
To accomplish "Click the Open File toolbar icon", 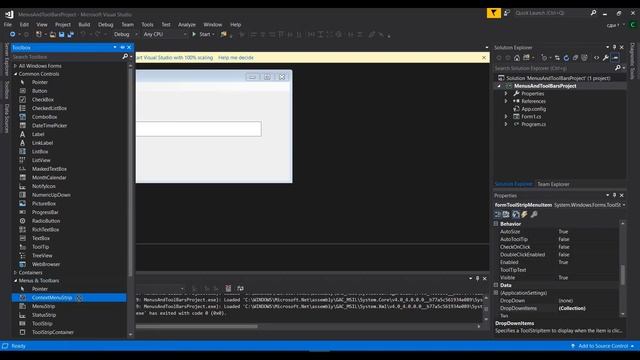I will click(x=53, y=35).
